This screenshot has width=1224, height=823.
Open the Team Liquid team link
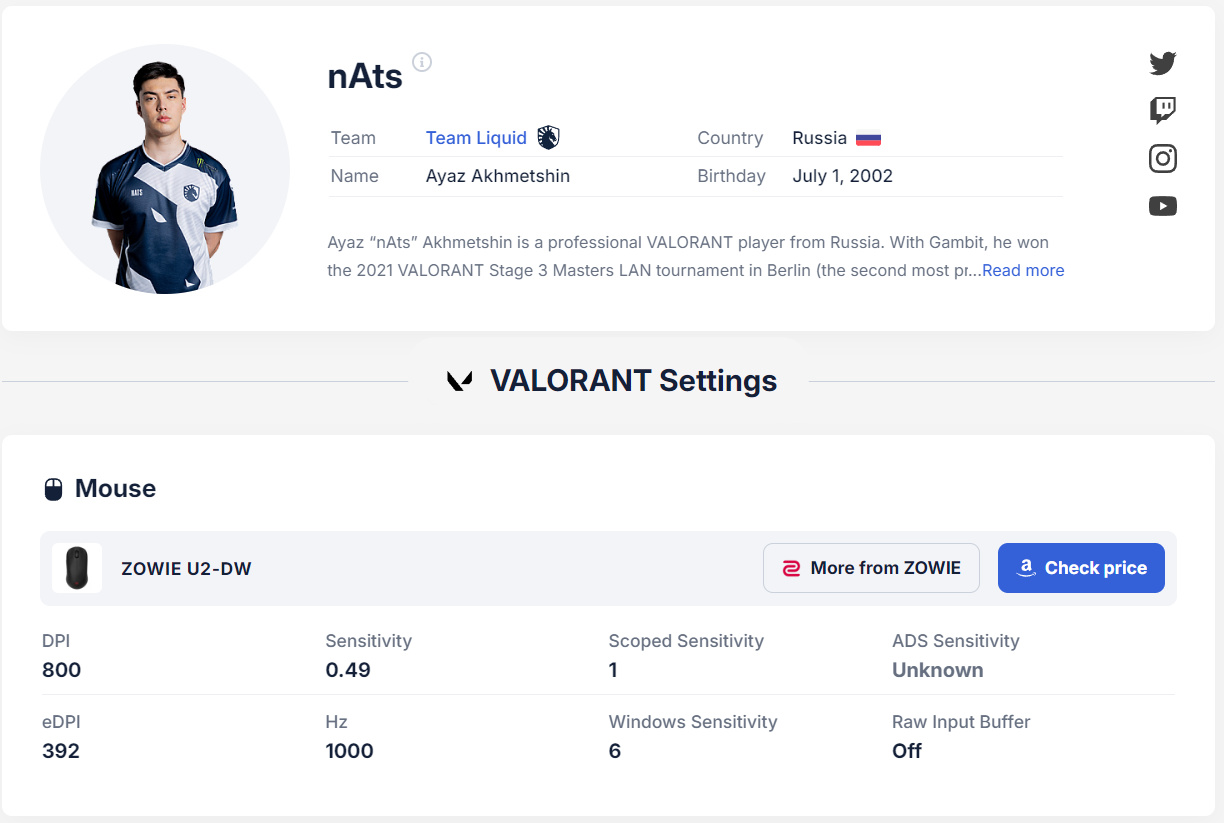pyautogui.click(x=476, y=138)
